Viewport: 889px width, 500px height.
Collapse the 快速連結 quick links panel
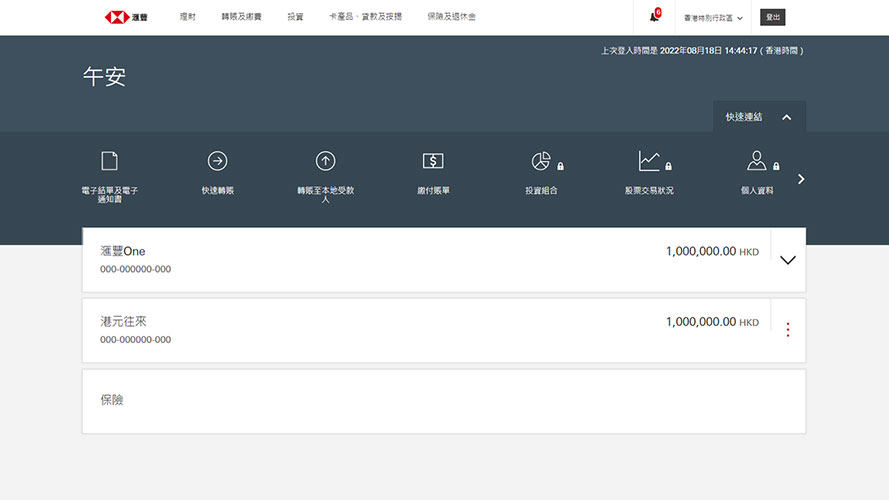click(759, 117)
